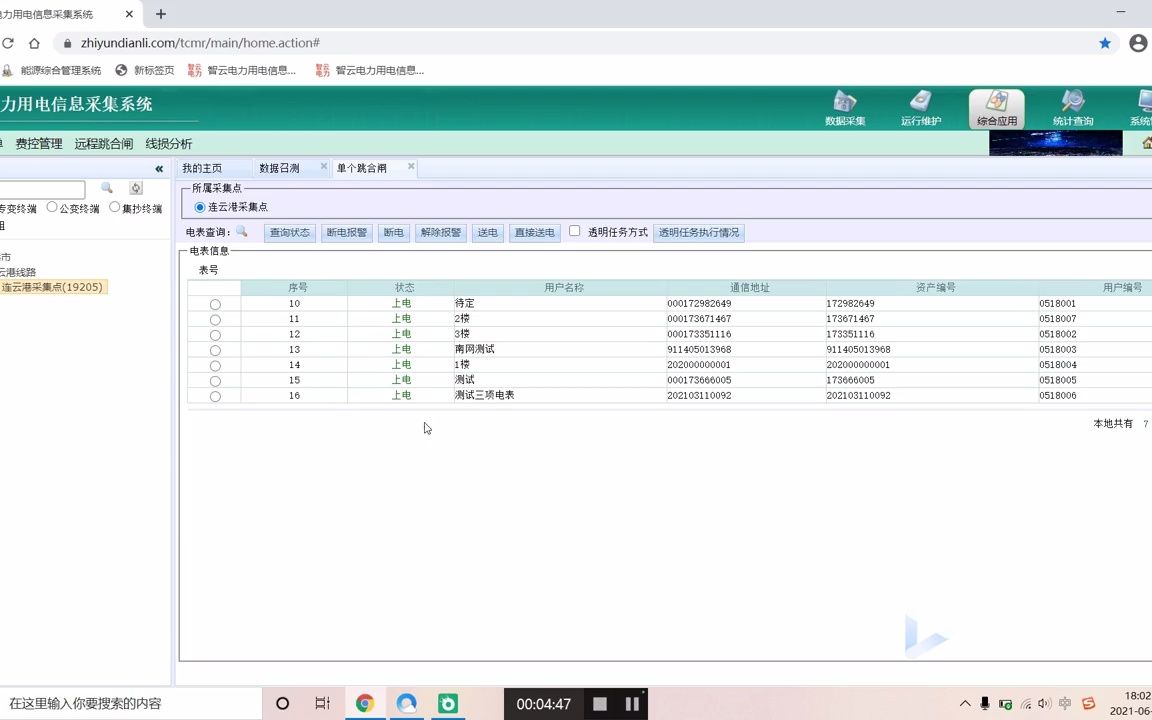Image resolution: width=1152 pixels, height=720 pixels.
Task: Open the 统计查询 module icon
Action: tap(1072, 106)
